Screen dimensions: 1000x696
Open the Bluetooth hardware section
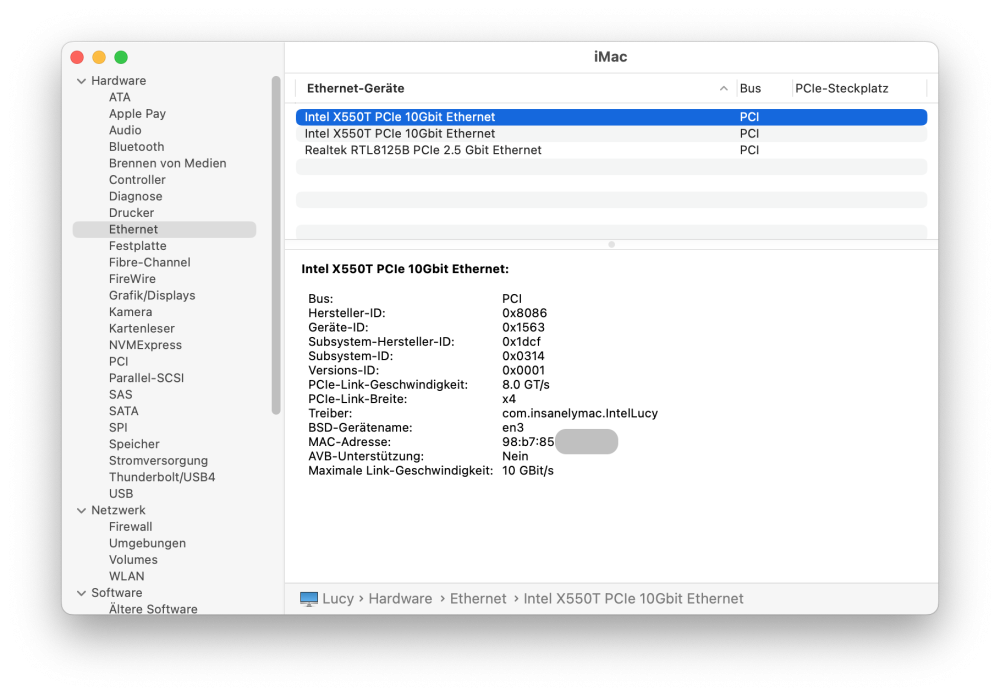pos(136,147)
